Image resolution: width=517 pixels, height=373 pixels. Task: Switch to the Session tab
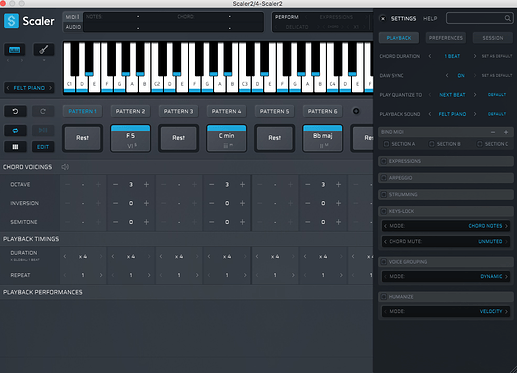[x=493, y=38]
